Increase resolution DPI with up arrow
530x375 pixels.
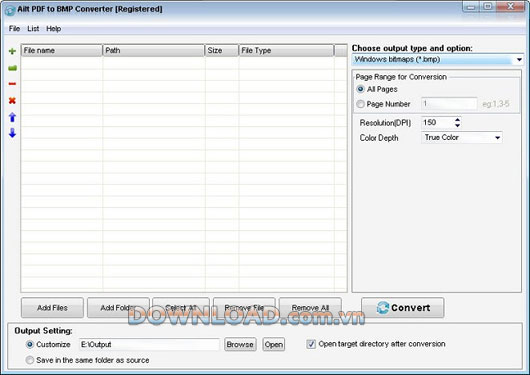tap(457, 120)
